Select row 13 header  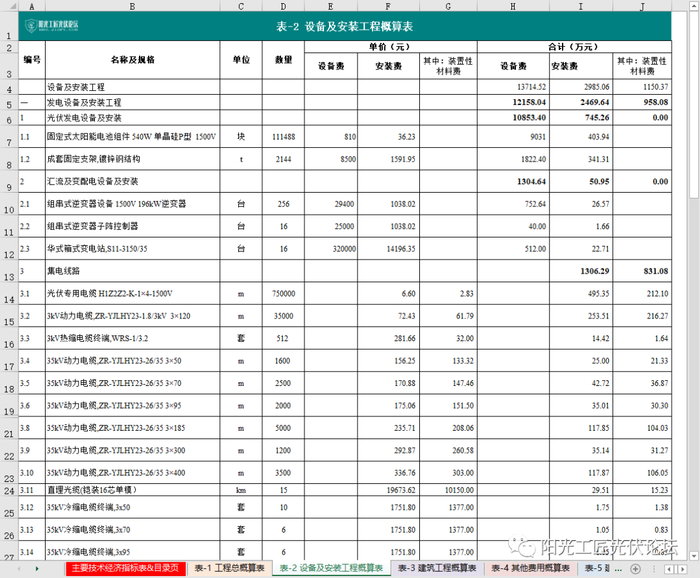[9, 271]
